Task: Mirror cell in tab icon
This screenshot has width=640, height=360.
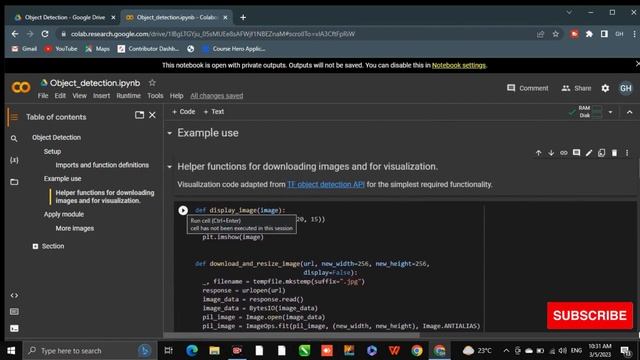Action: click(x=602, y=153)
